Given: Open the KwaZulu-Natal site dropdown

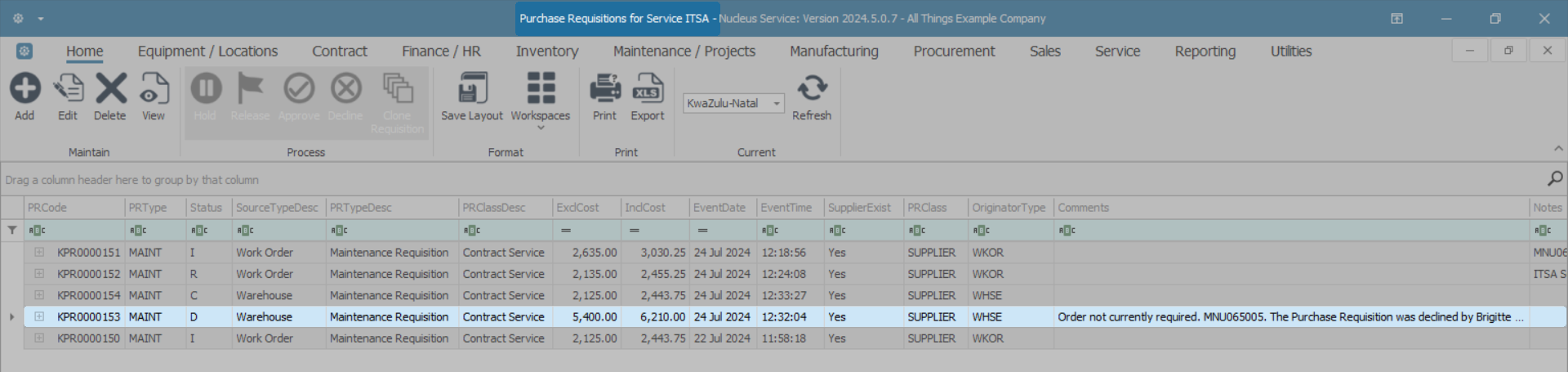Looking at the screenshot, I should point(776,104).
